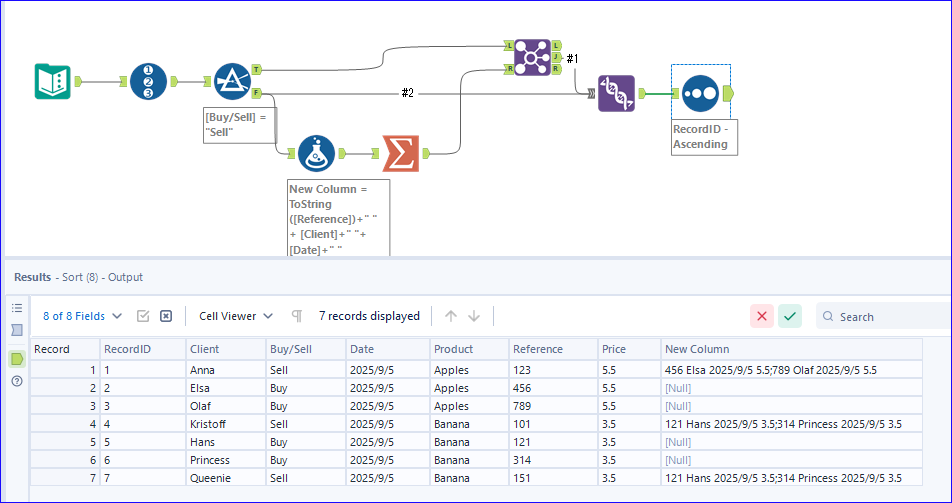Click the Join tool's L input anchor

508,46
